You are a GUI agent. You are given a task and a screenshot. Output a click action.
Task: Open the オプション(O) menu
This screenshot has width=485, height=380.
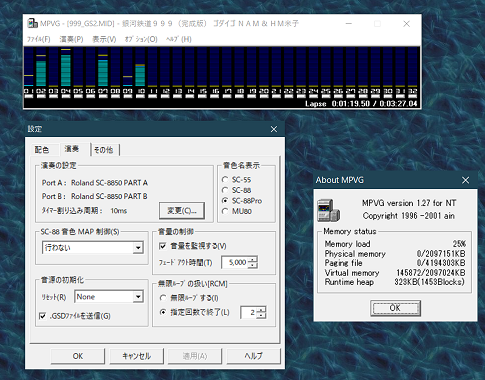point(141,39)
